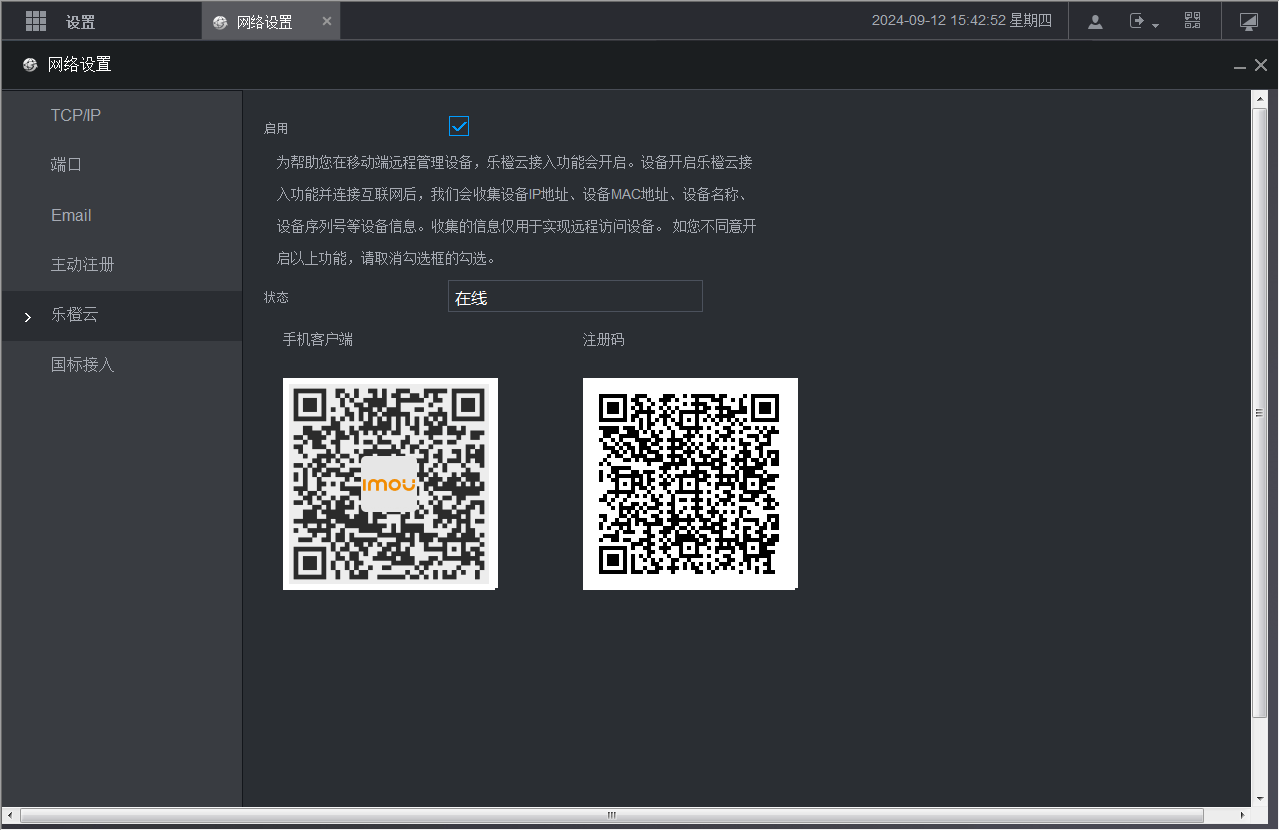Minimize the 网络设置 panel
The image size is (1280, 831).
coord(1240,66)
